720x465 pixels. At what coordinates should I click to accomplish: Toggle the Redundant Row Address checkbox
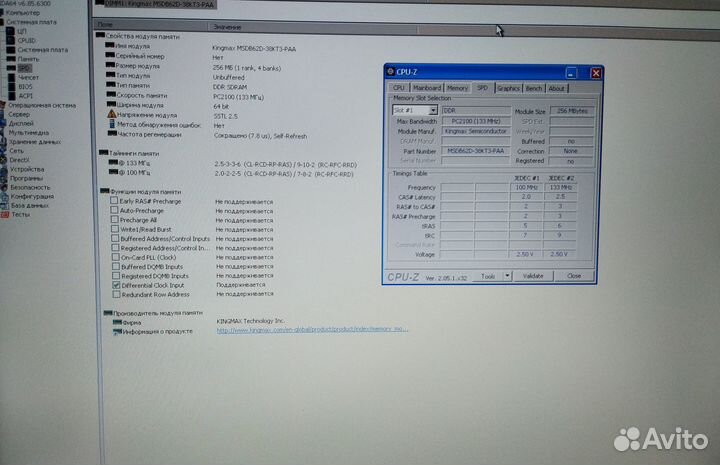[x=116, y=294]
